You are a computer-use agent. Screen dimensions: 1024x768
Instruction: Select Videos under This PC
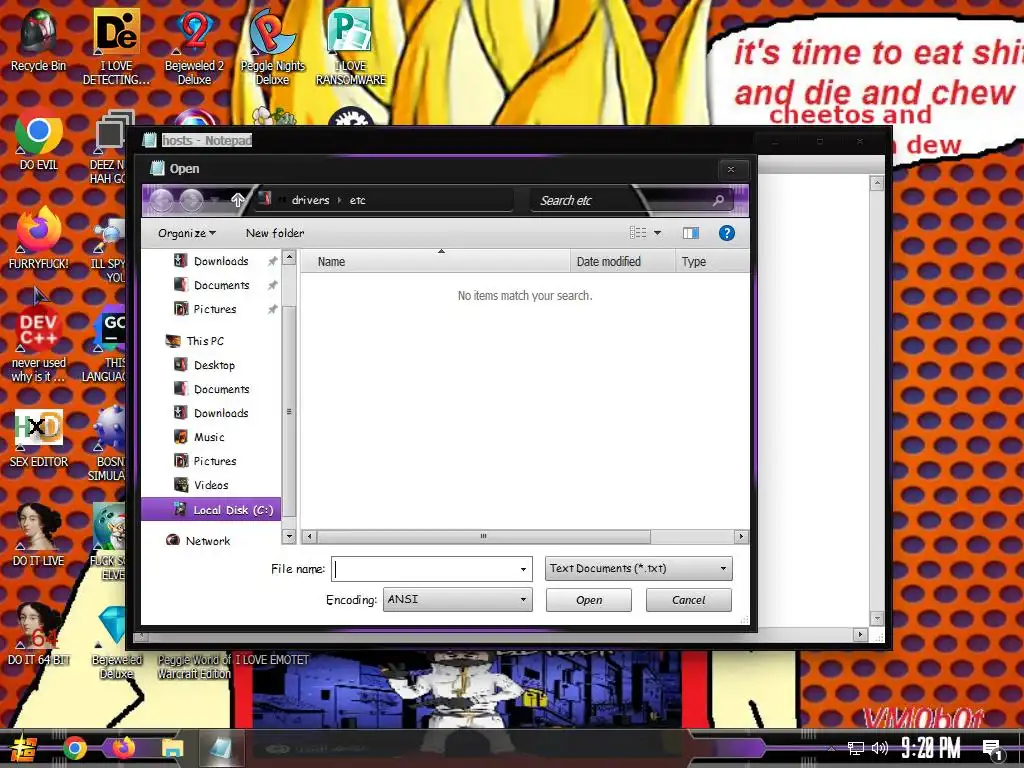[x=210, y=485]
